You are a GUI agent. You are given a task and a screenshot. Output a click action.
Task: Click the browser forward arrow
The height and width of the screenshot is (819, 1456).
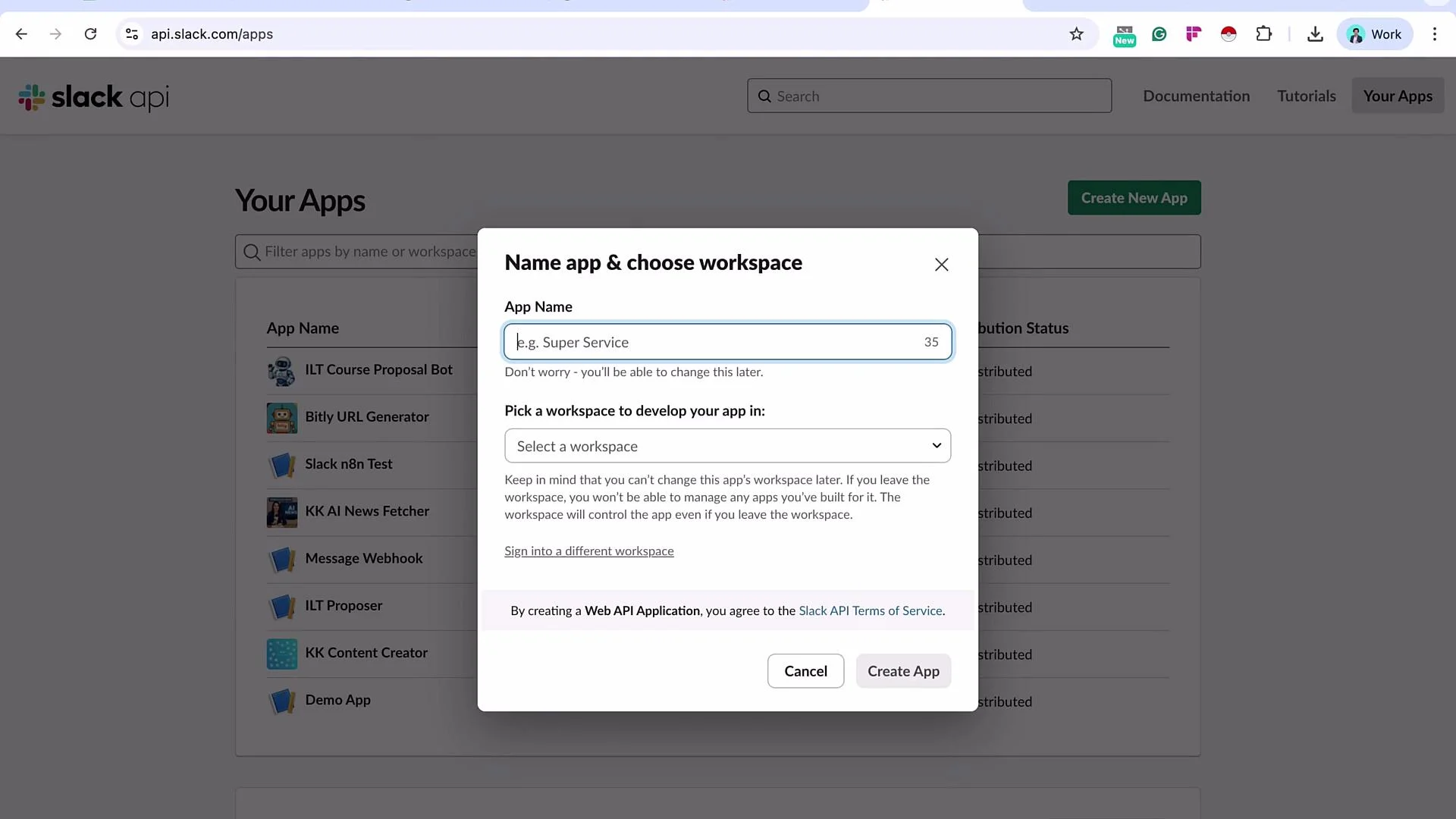click(55, 34)
